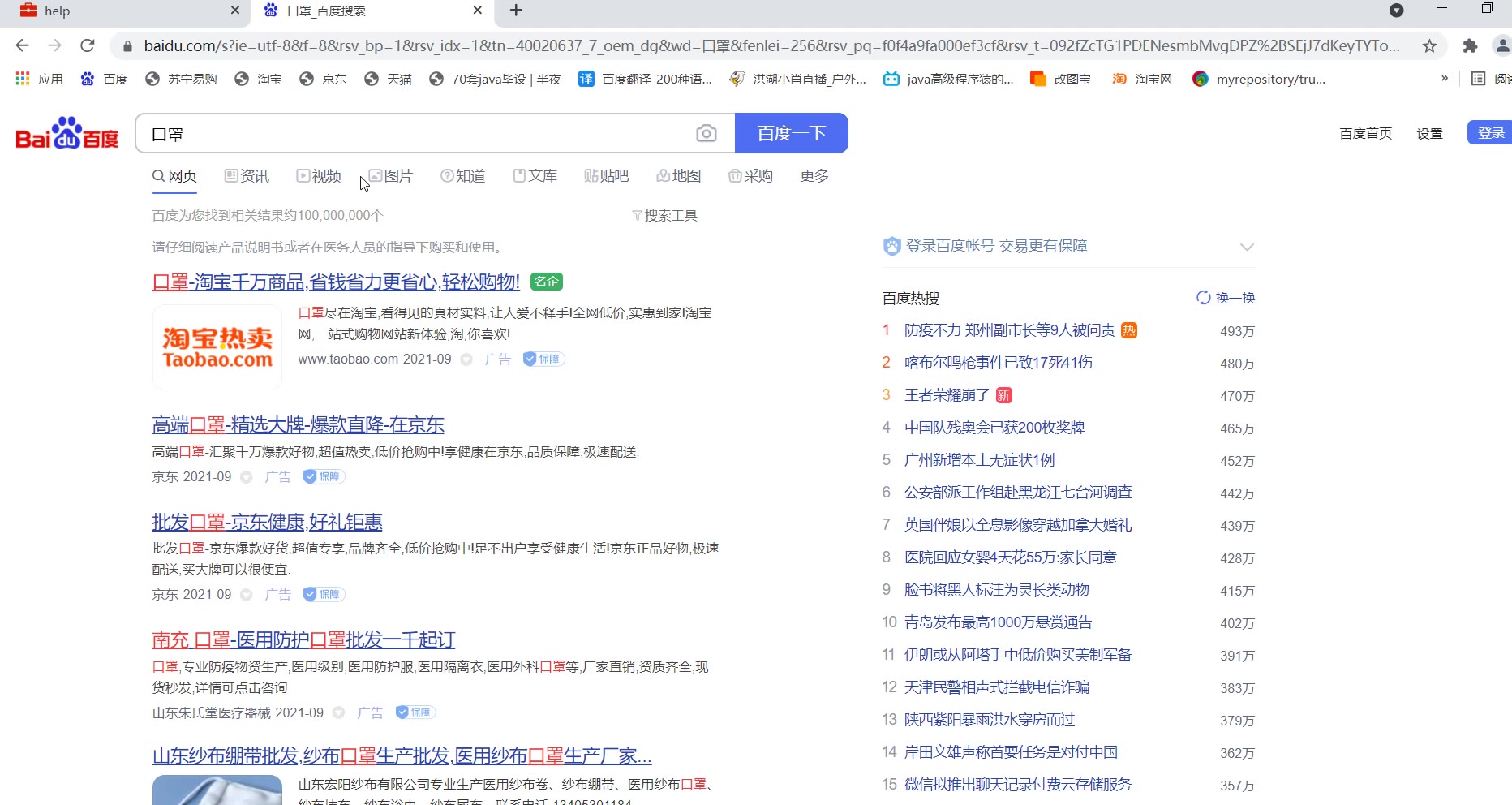Screen dimensions: 1512x805
Task: Open hot search 中国队残奥会已获200枚奖牌
Action: pyautogui.click(x=994, y=428)
